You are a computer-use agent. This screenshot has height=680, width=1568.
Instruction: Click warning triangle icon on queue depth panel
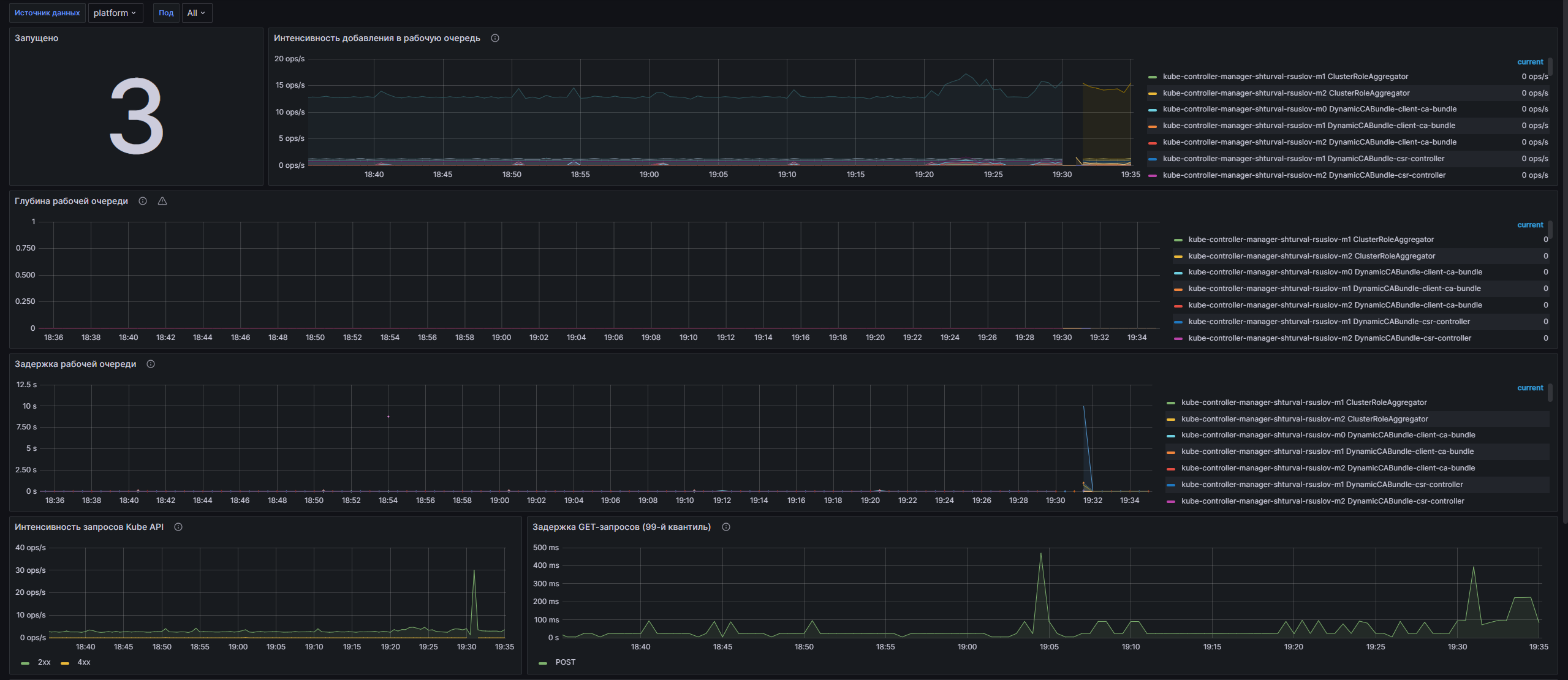click(162, 201)
